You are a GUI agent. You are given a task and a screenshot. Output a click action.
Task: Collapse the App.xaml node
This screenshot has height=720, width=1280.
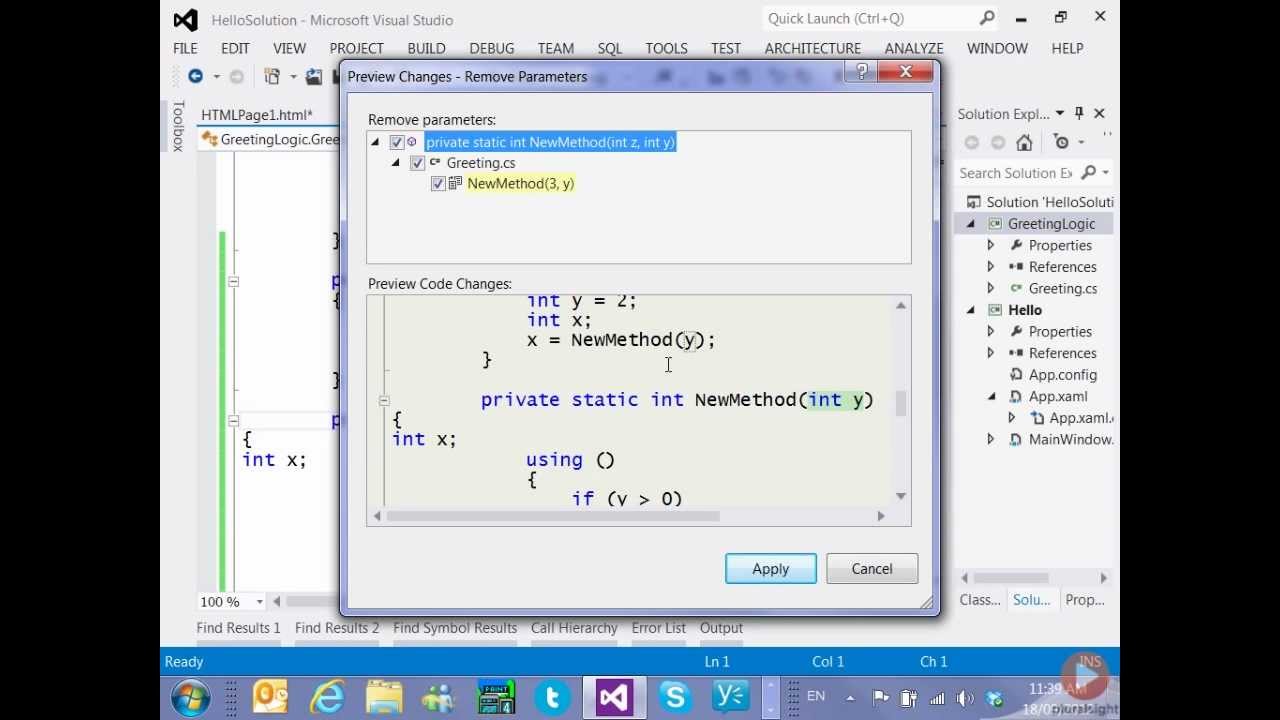click(991, 396)
